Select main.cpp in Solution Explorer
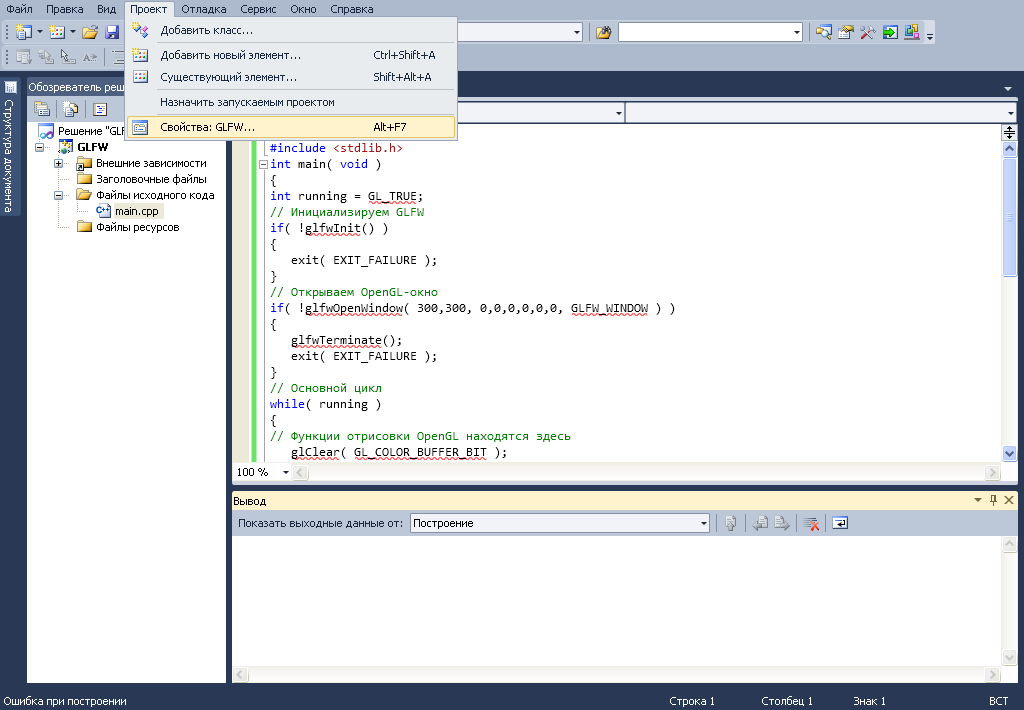Image resolution: width=1024 pixels, height=710 pixels. [x=136, y=211]
